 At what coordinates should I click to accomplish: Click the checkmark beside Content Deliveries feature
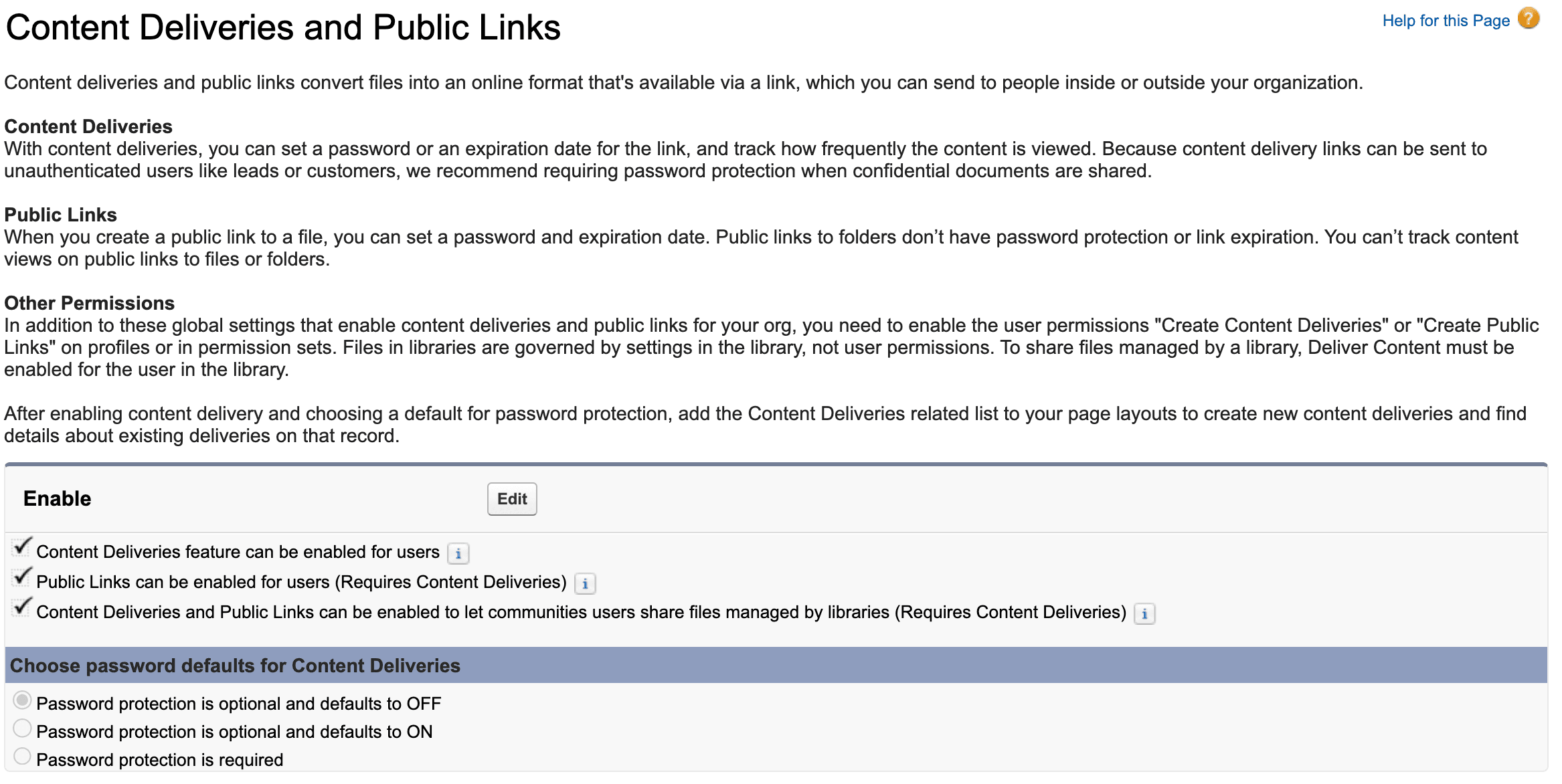[21, 547]
